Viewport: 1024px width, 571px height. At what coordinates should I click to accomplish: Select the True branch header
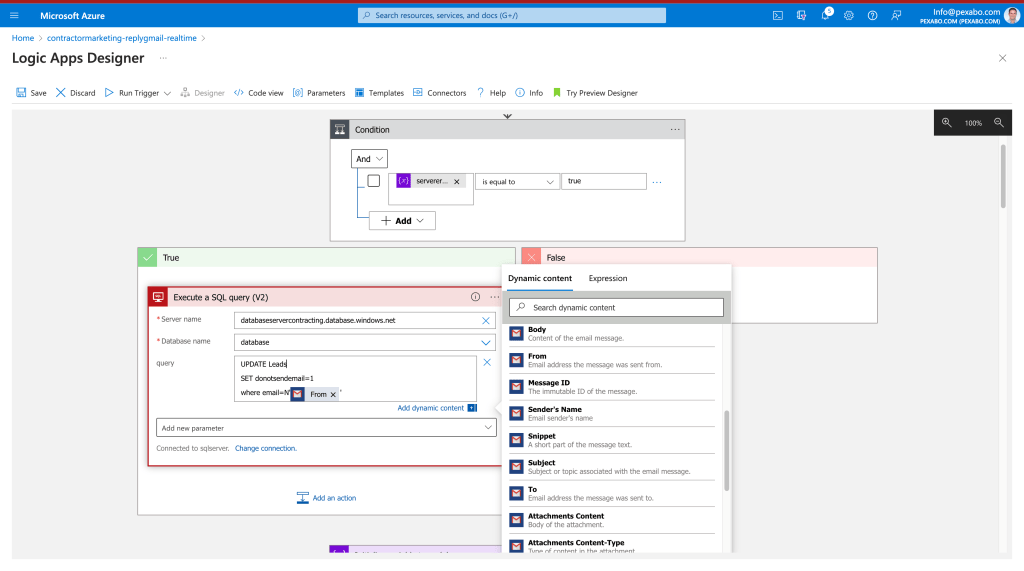(x=327, y=257)
